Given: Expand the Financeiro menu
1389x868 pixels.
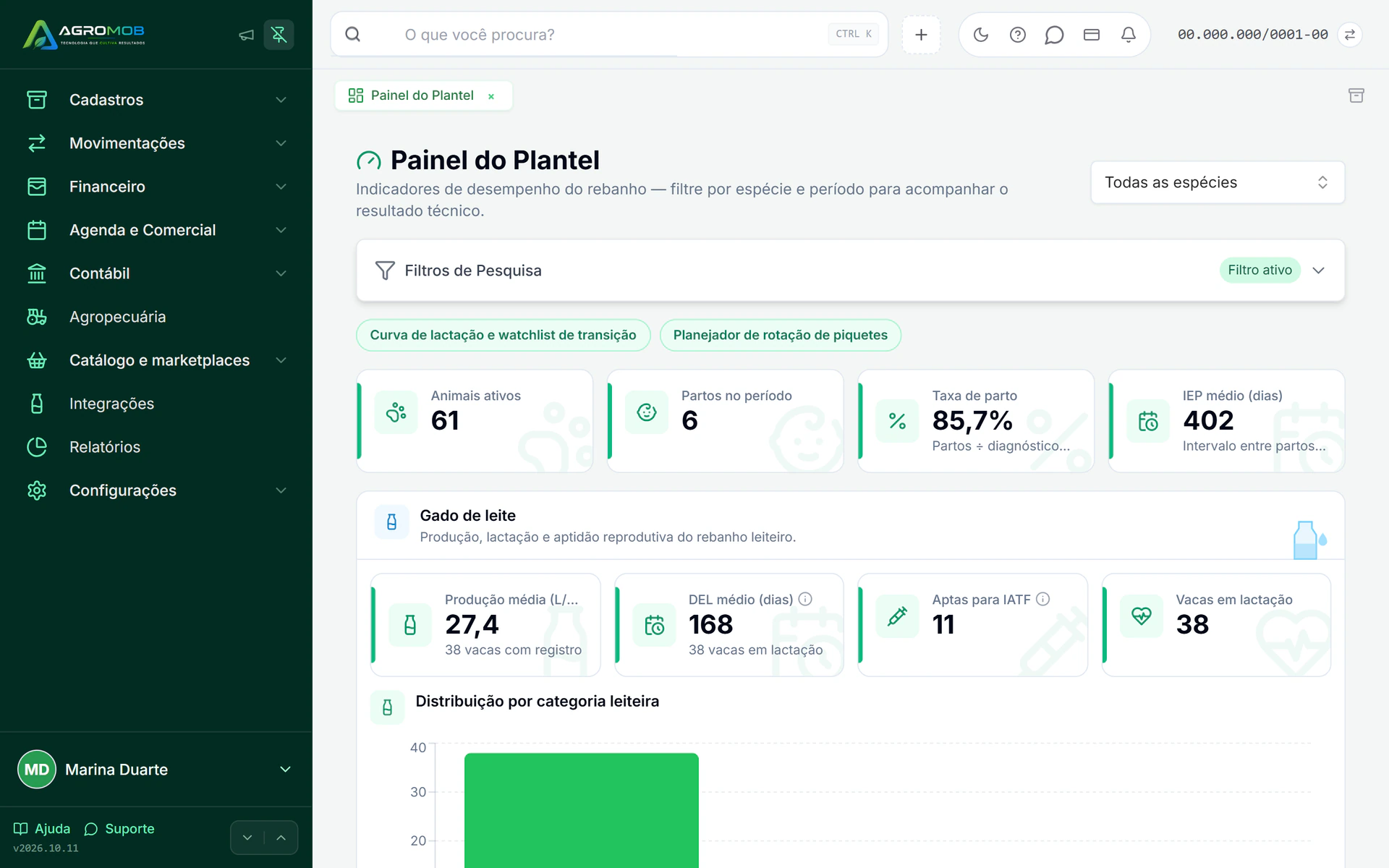Looking at the screenshot, I should coord(156,187).
